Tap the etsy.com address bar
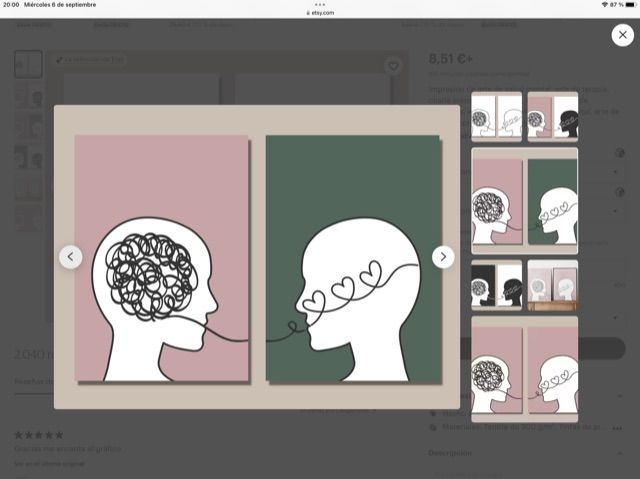 tap(320, 13)
